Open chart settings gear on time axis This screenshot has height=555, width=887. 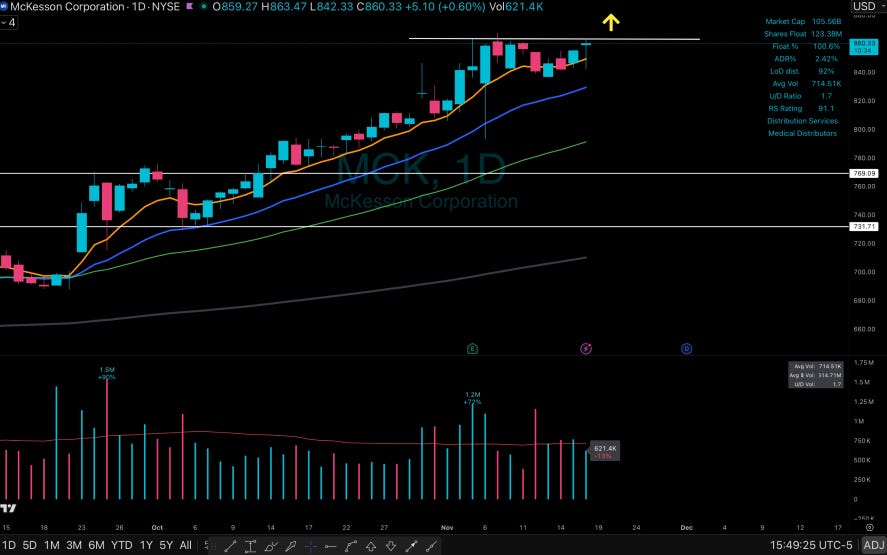click(x=869, y=527)
